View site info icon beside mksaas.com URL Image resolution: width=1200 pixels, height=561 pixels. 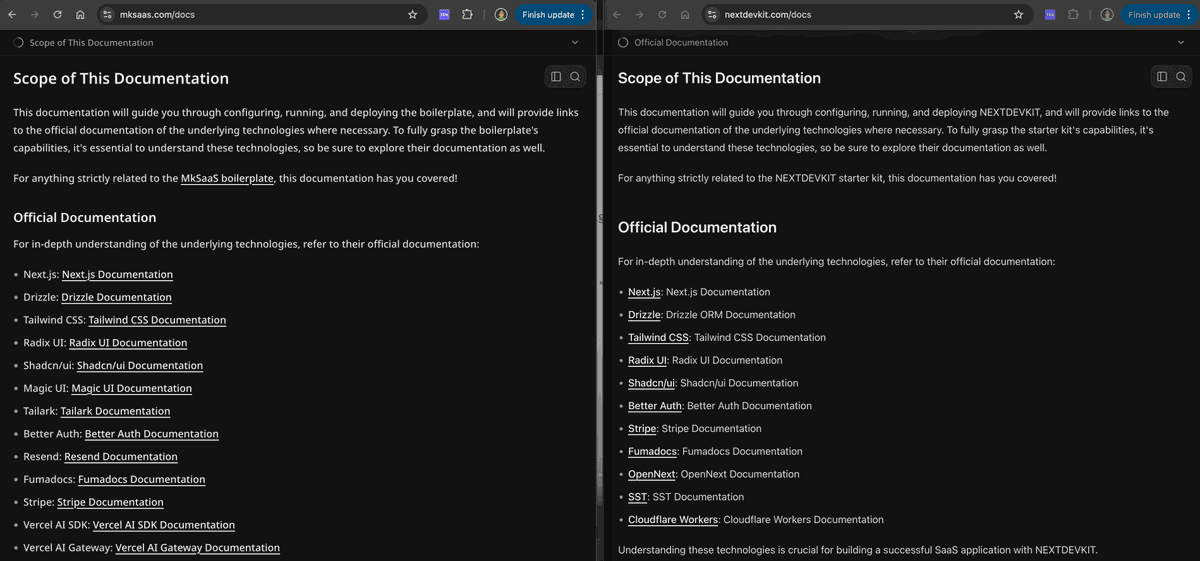(108, 15)
